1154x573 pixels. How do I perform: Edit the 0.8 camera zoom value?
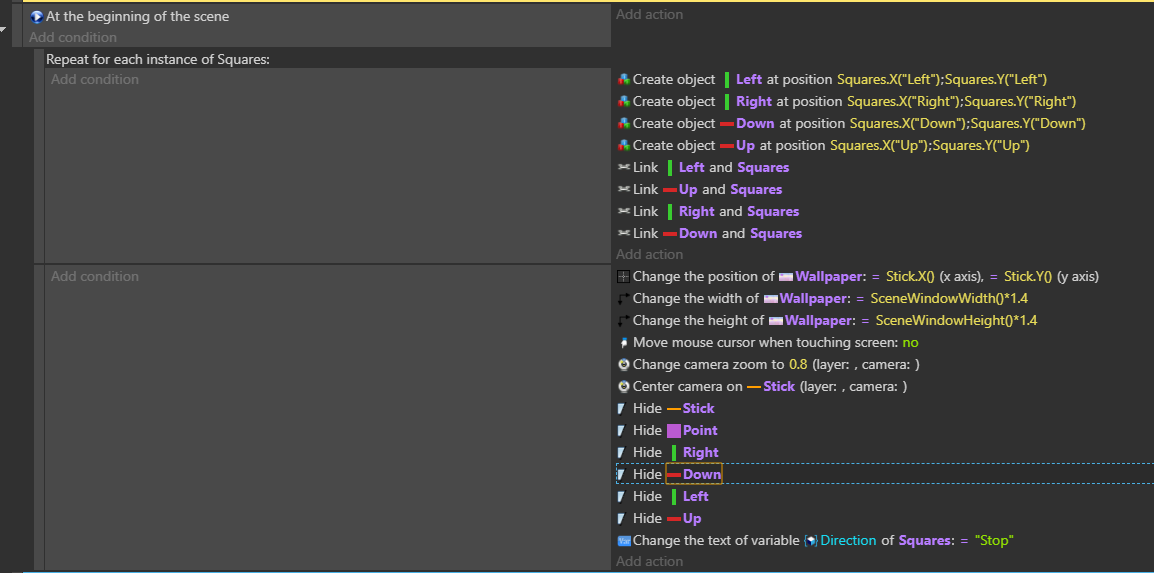pyautogui.click(x=798, y=365)
